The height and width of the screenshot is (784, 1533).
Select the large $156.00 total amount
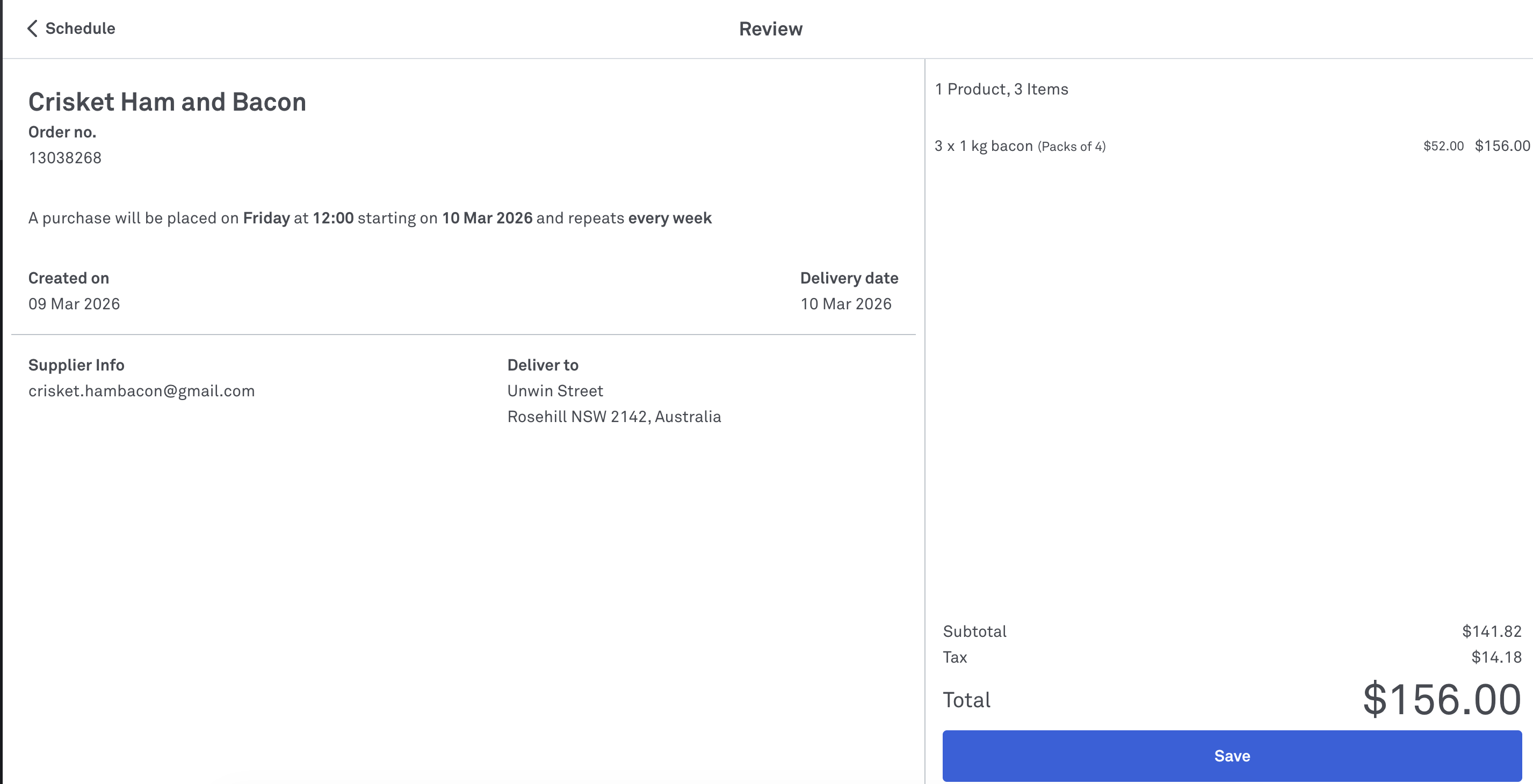1443,699
